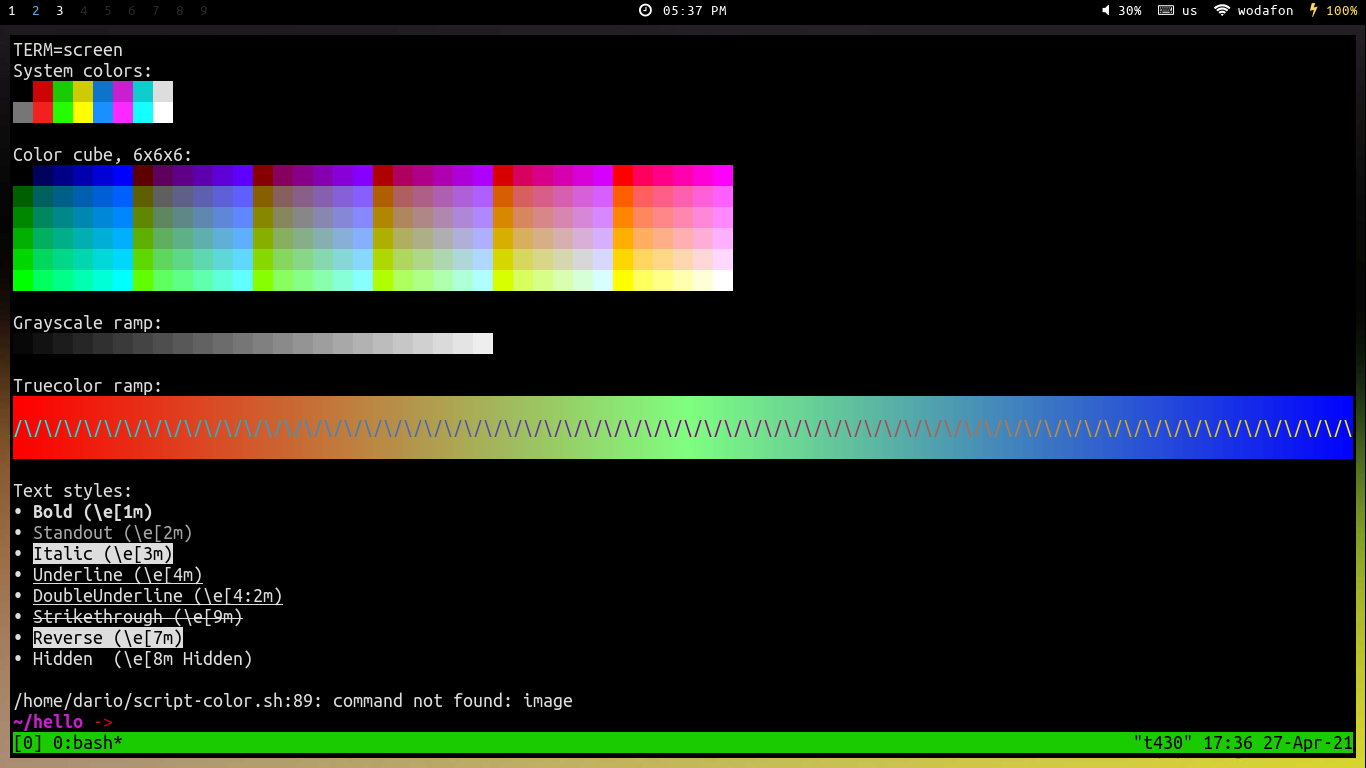
Task: Click the TERM=screen line
Action: [x=68, y=50]
